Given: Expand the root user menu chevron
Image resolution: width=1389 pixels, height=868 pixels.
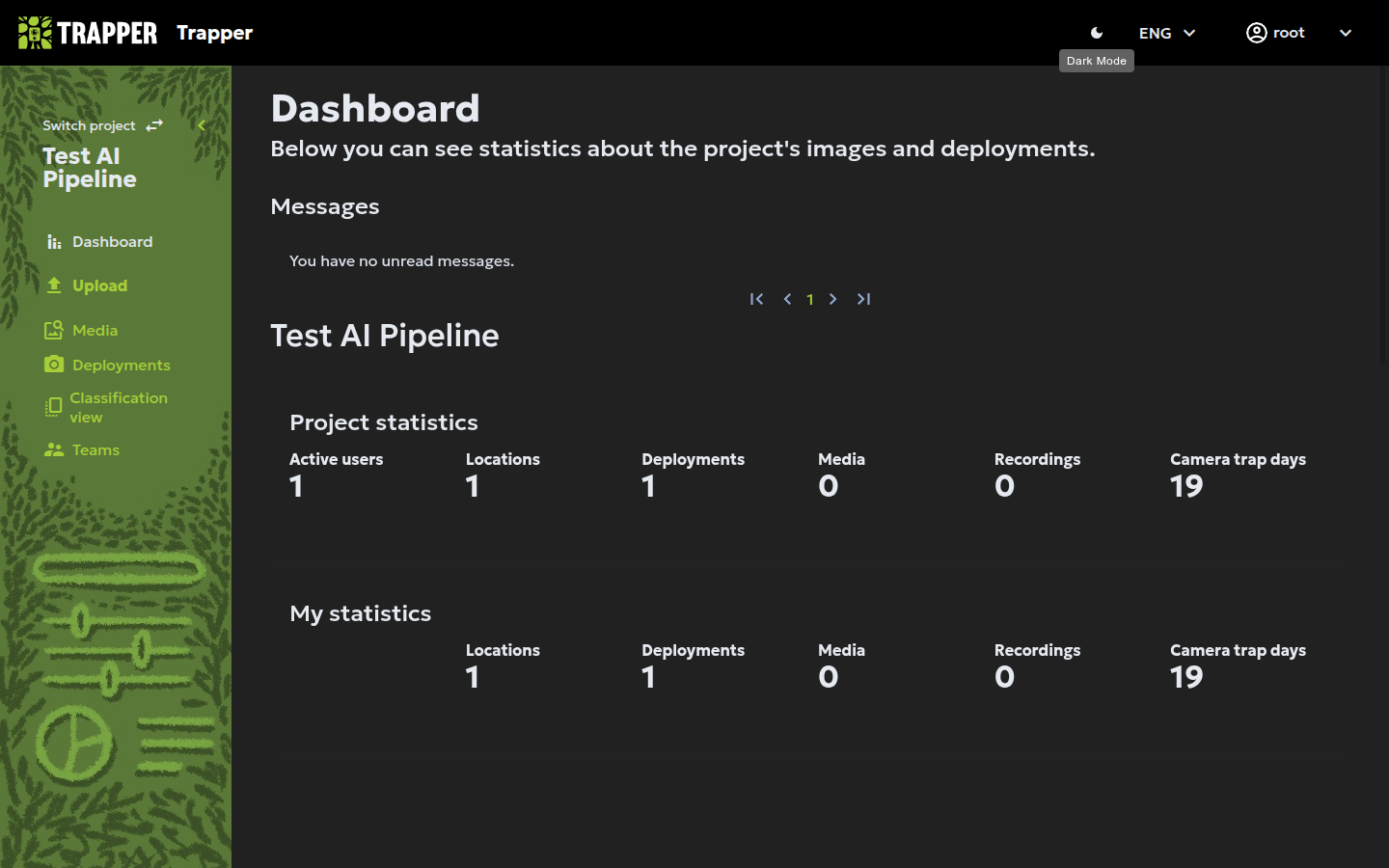Looking at the screenshot, I should point(1346,33).
